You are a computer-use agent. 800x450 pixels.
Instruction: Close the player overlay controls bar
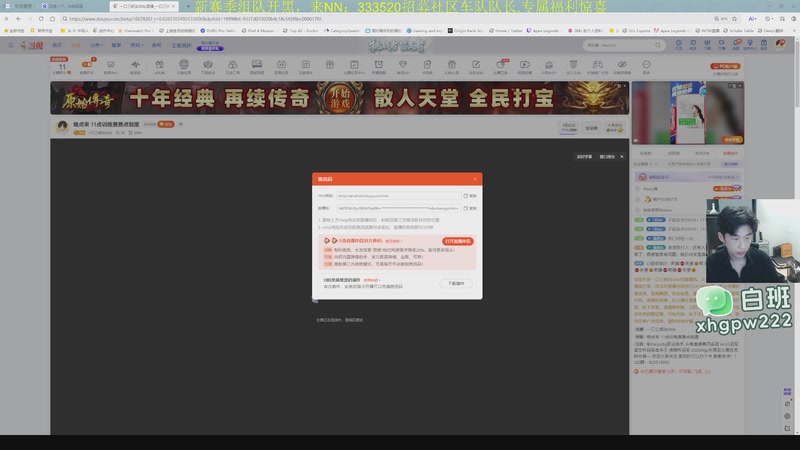point(621,157)
